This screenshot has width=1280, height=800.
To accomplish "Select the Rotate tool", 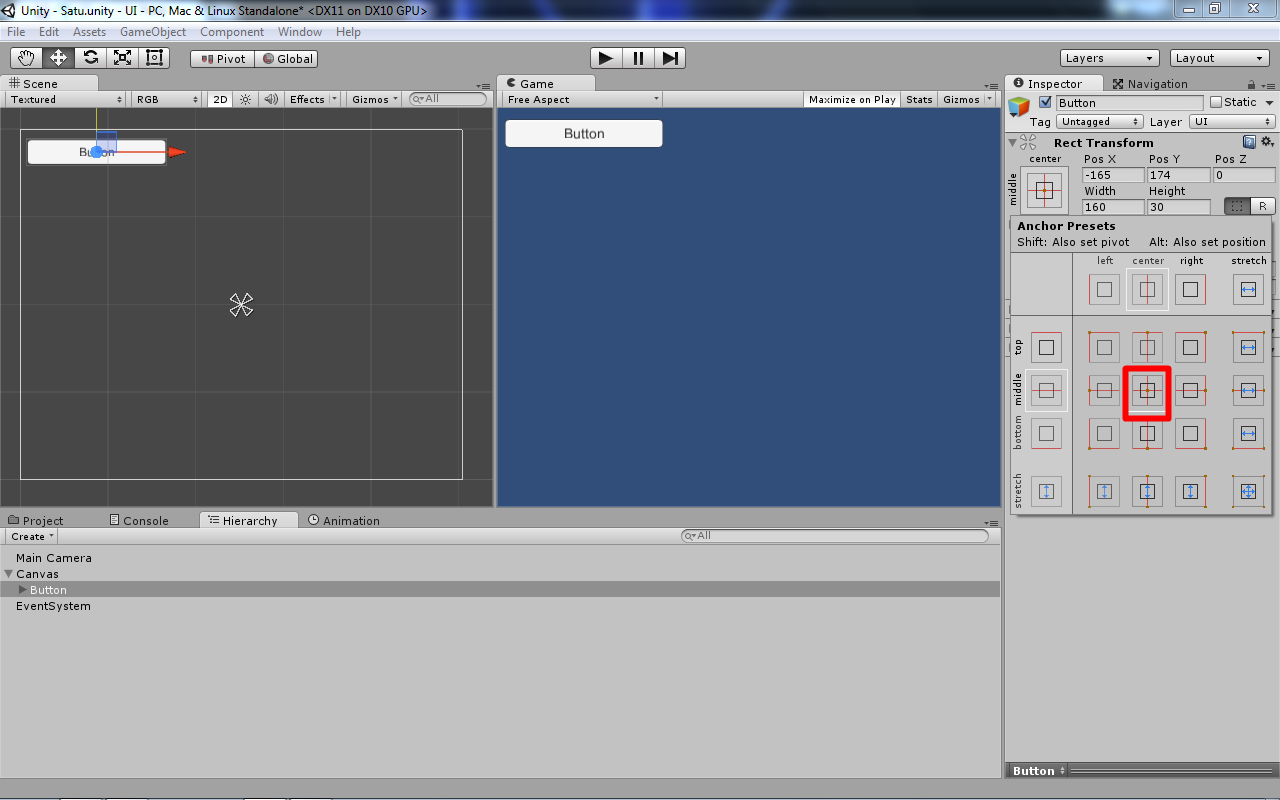I will [89, 57].
